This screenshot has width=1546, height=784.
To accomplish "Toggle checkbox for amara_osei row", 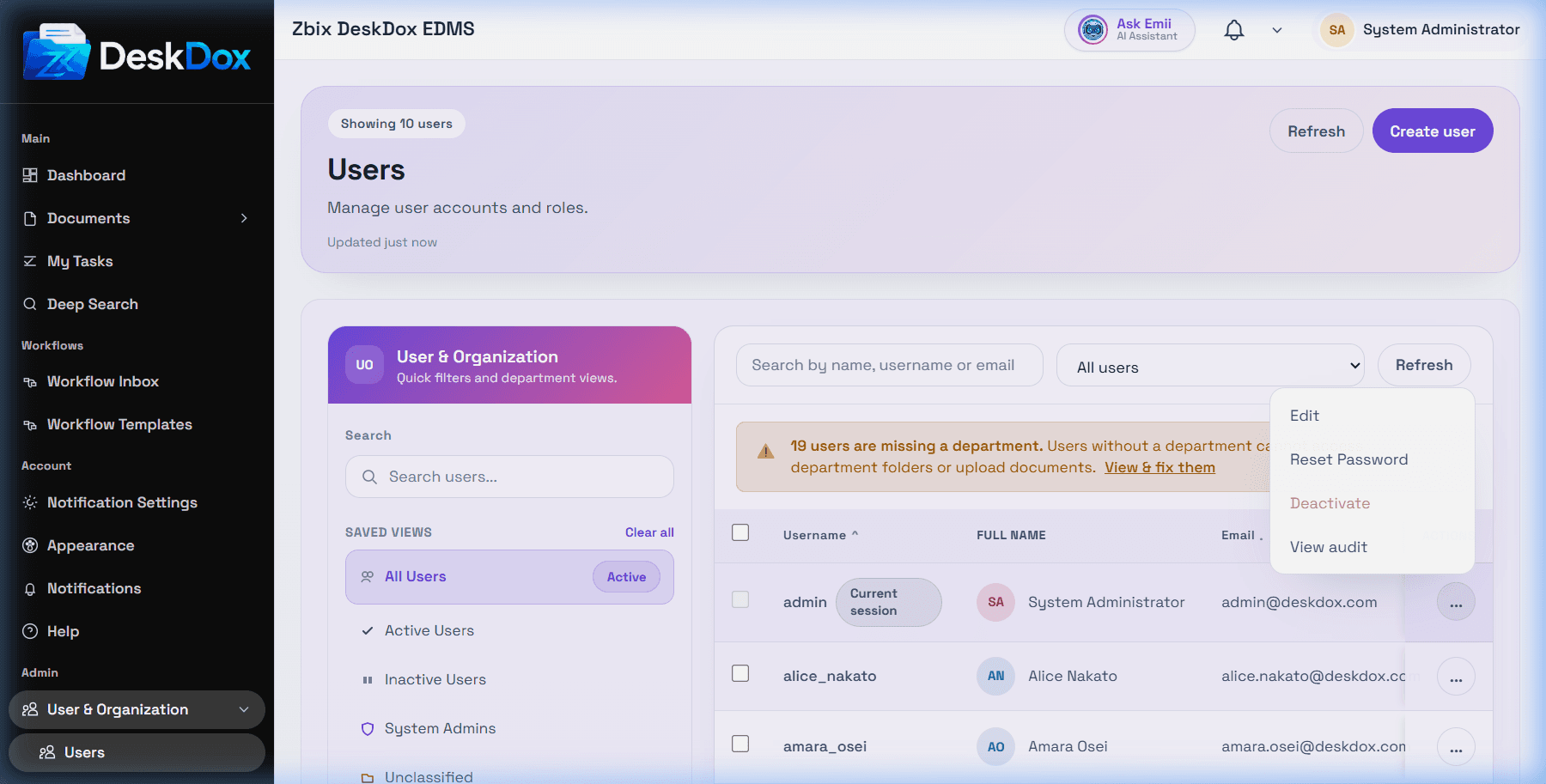I will 740,744.
